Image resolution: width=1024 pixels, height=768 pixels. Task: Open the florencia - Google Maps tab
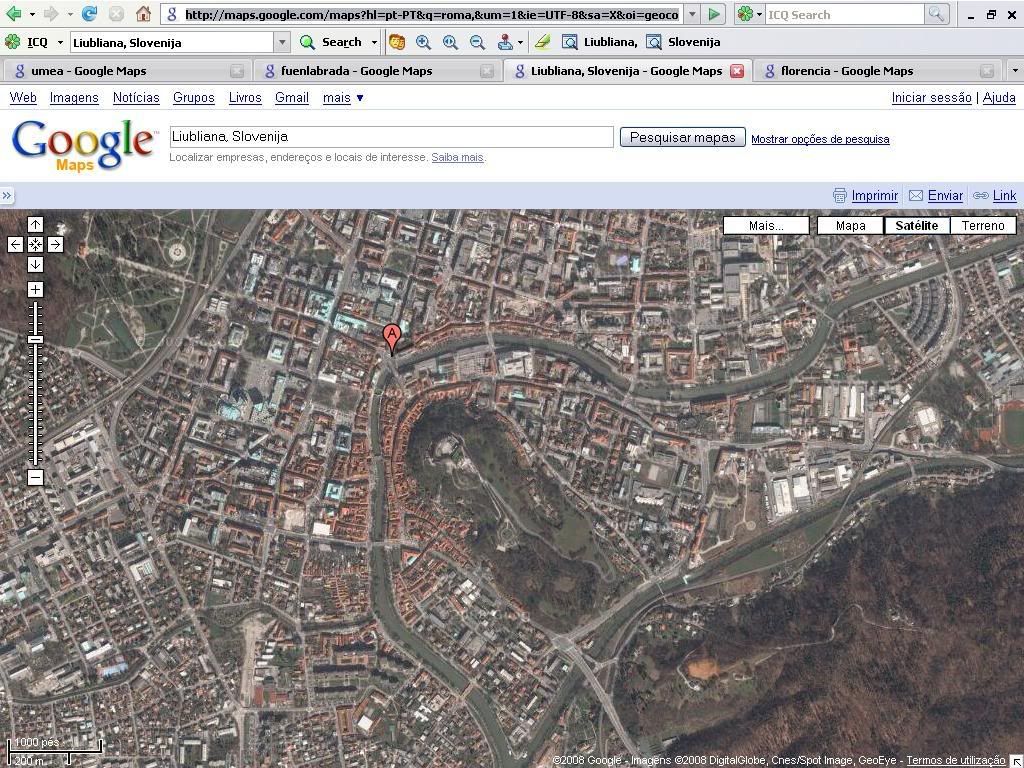coord(846,71)
